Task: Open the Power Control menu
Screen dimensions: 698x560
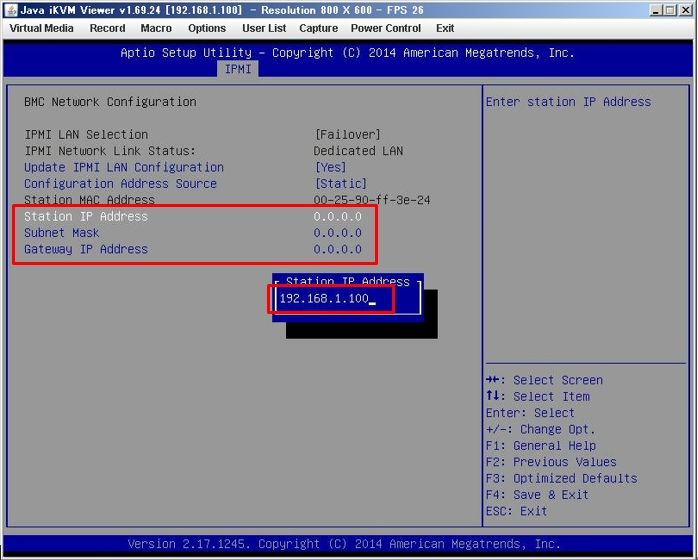Action: click(x=385, y=28)
